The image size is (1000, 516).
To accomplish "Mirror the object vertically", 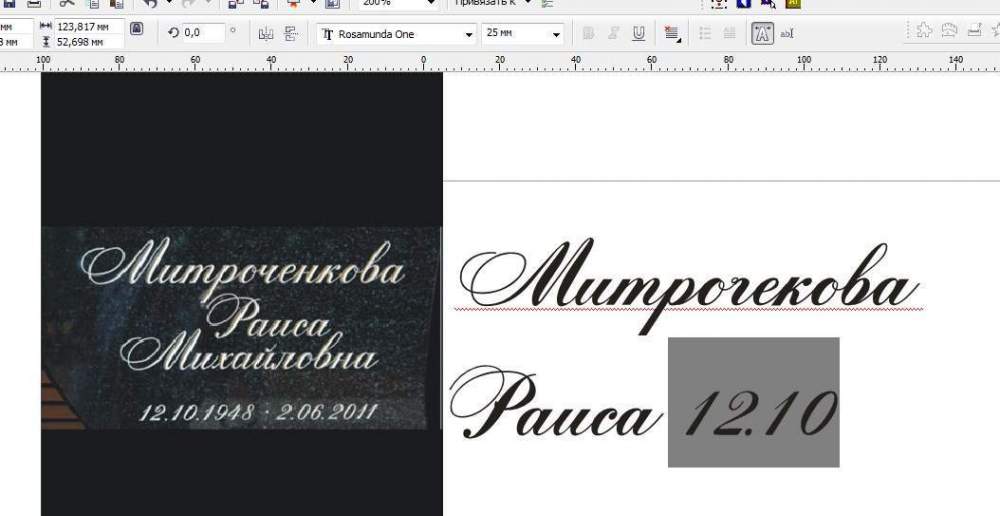I will [291, 33].
